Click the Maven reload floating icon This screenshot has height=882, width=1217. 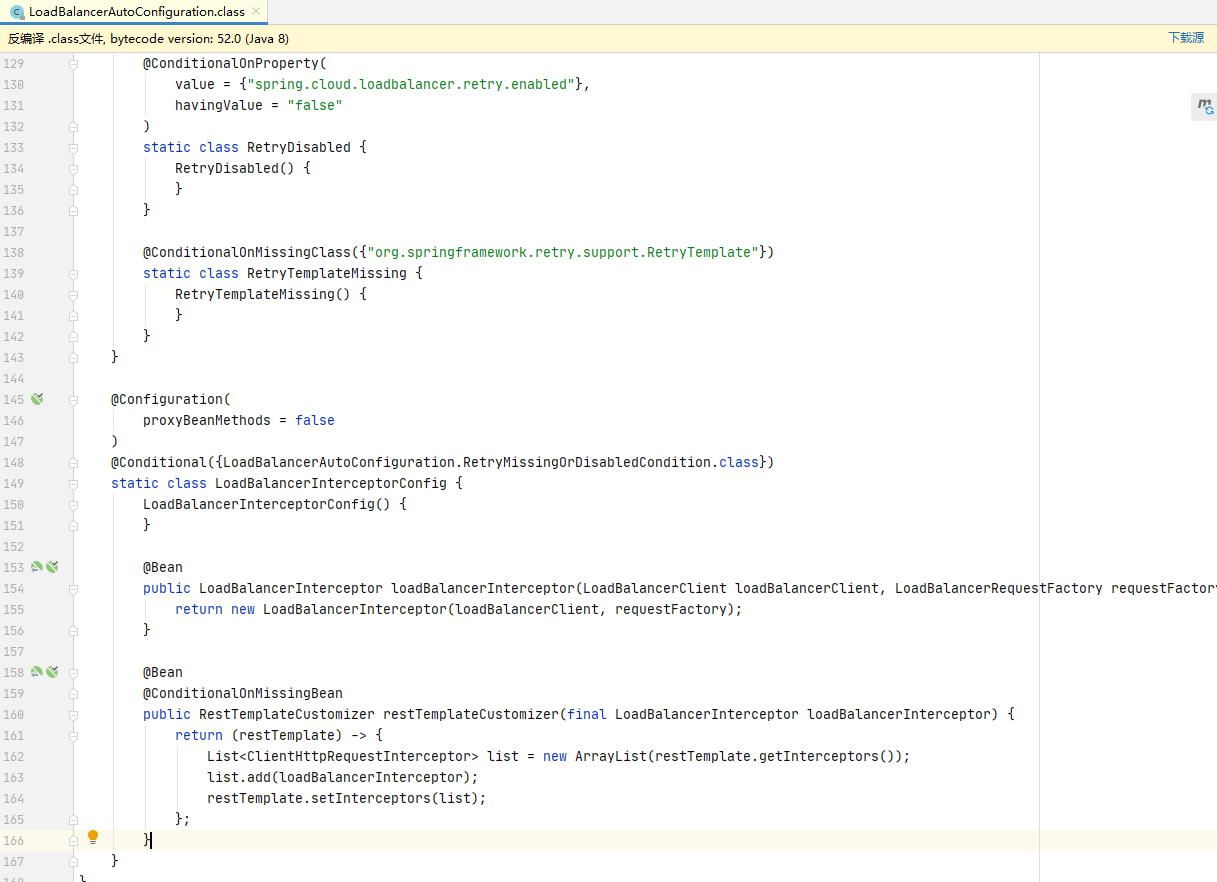pos(1205,106)
